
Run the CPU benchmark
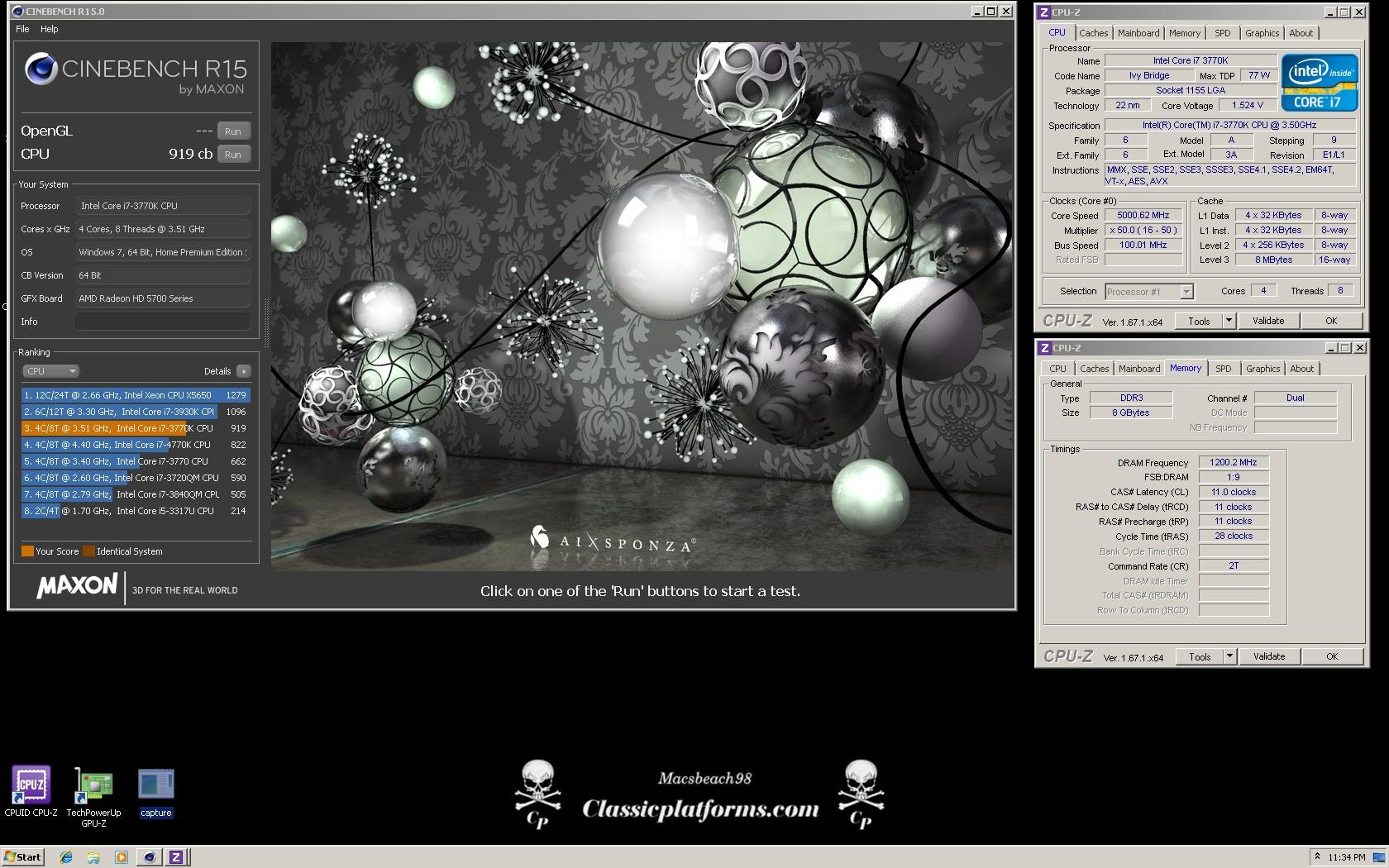click(x=233, y=155)
